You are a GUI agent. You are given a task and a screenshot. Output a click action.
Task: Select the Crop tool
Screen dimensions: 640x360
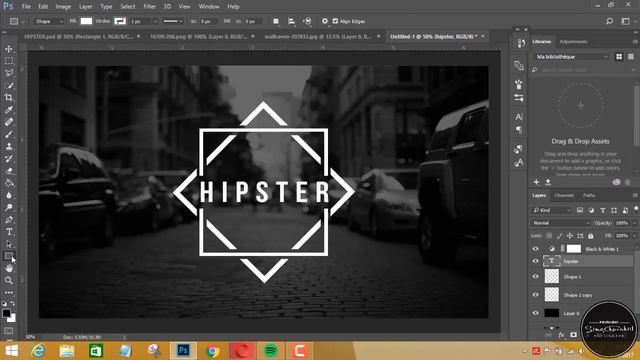point(9,98)
